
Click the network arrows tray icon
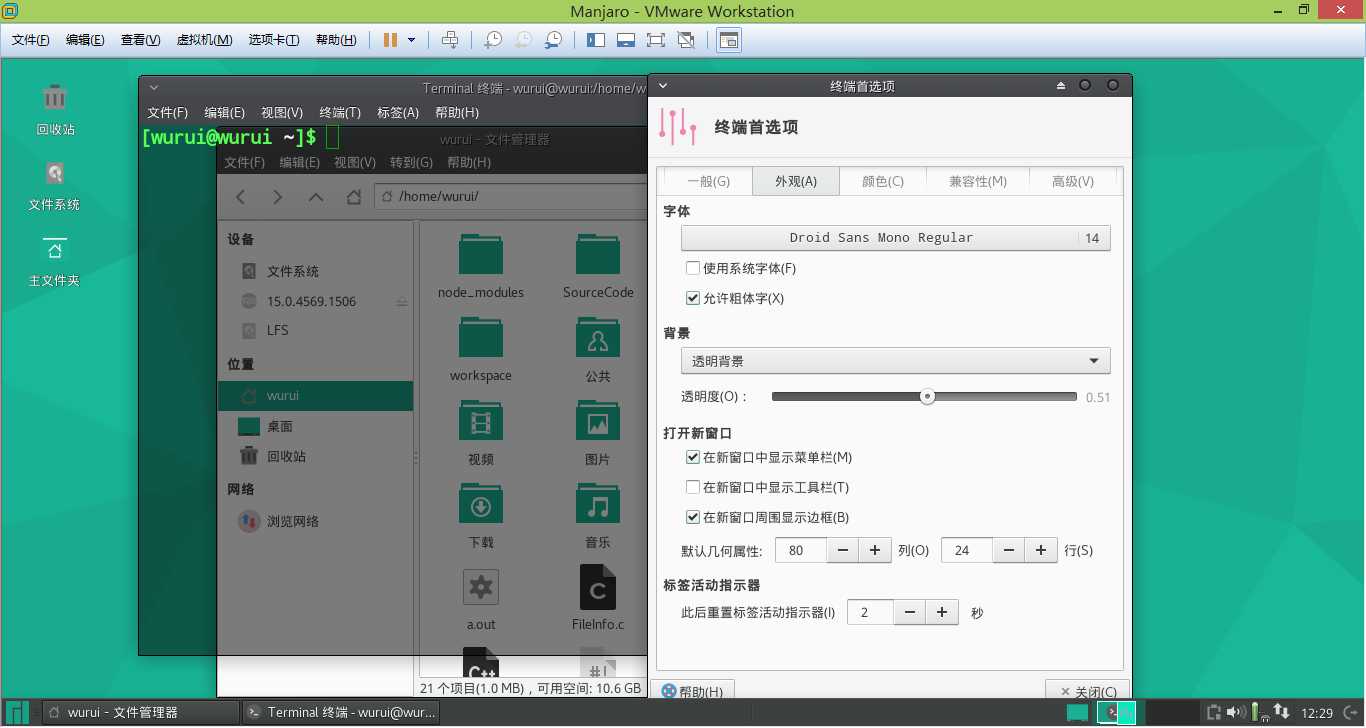(1281, 713)
